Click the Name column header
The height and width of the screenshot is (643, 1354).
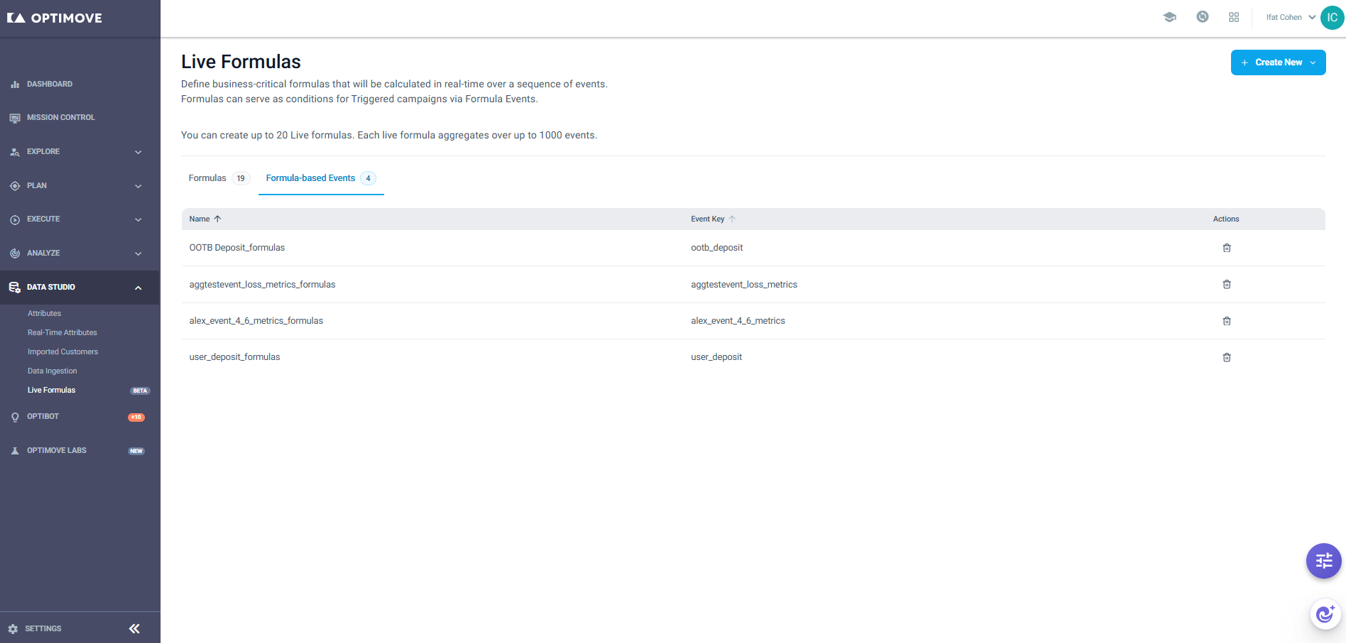(x=199, y=219)
